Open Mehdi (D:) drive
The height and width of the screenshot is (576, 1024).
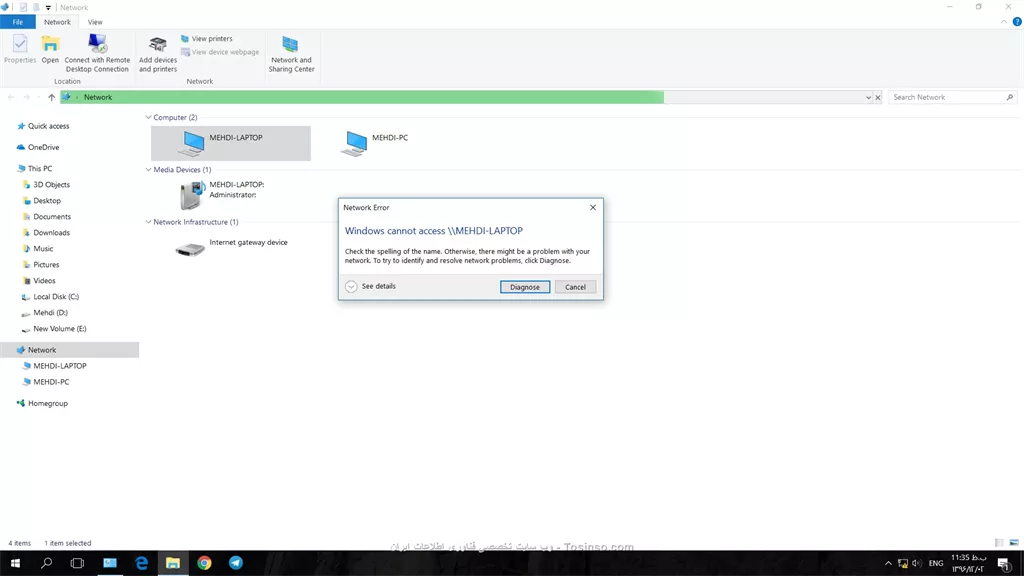point(44,313)
